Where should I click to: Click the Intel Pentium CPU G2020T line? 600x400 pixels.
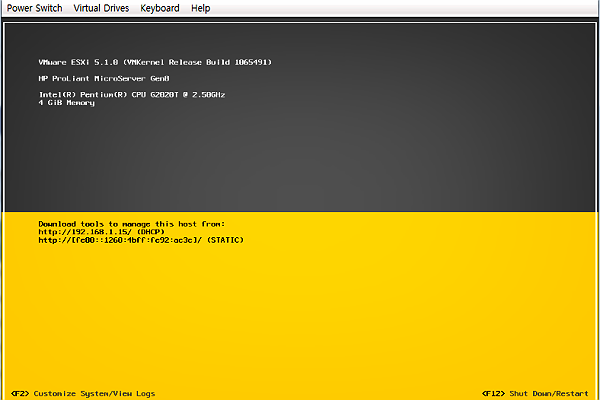point(132,95)
